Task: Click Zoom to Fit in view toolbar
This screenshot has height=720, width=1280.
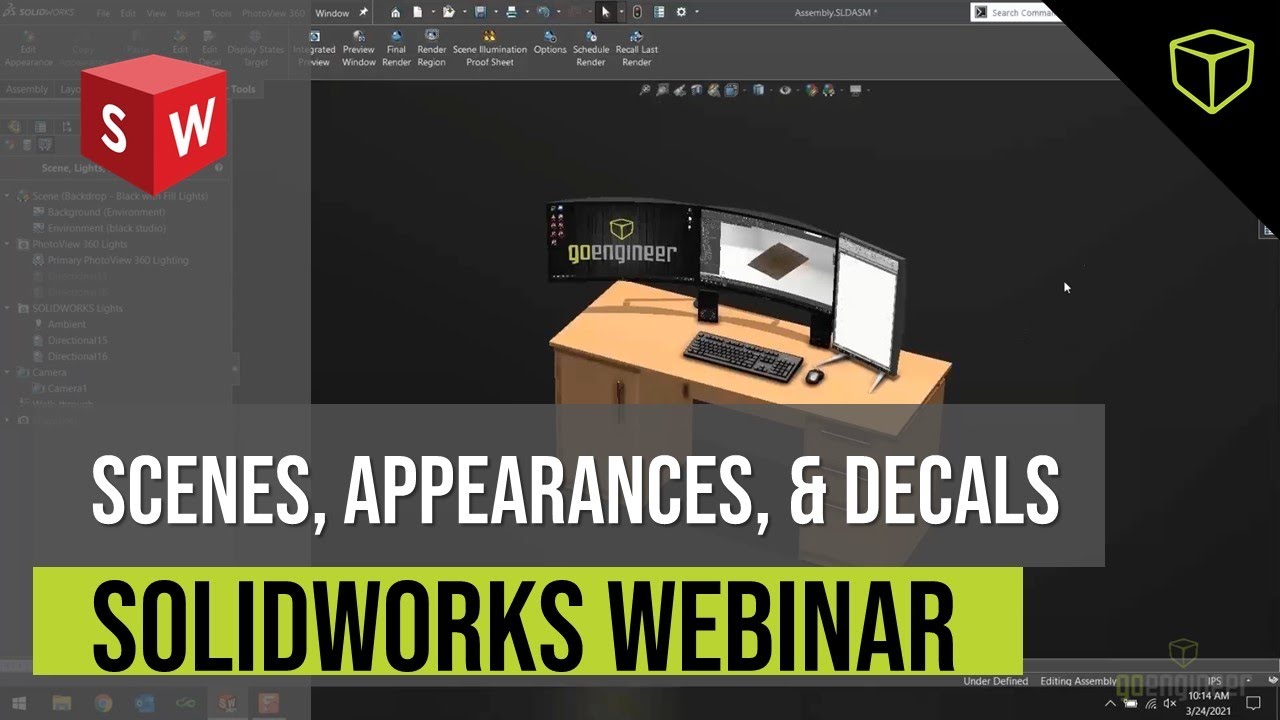Action: coord(645,89)
